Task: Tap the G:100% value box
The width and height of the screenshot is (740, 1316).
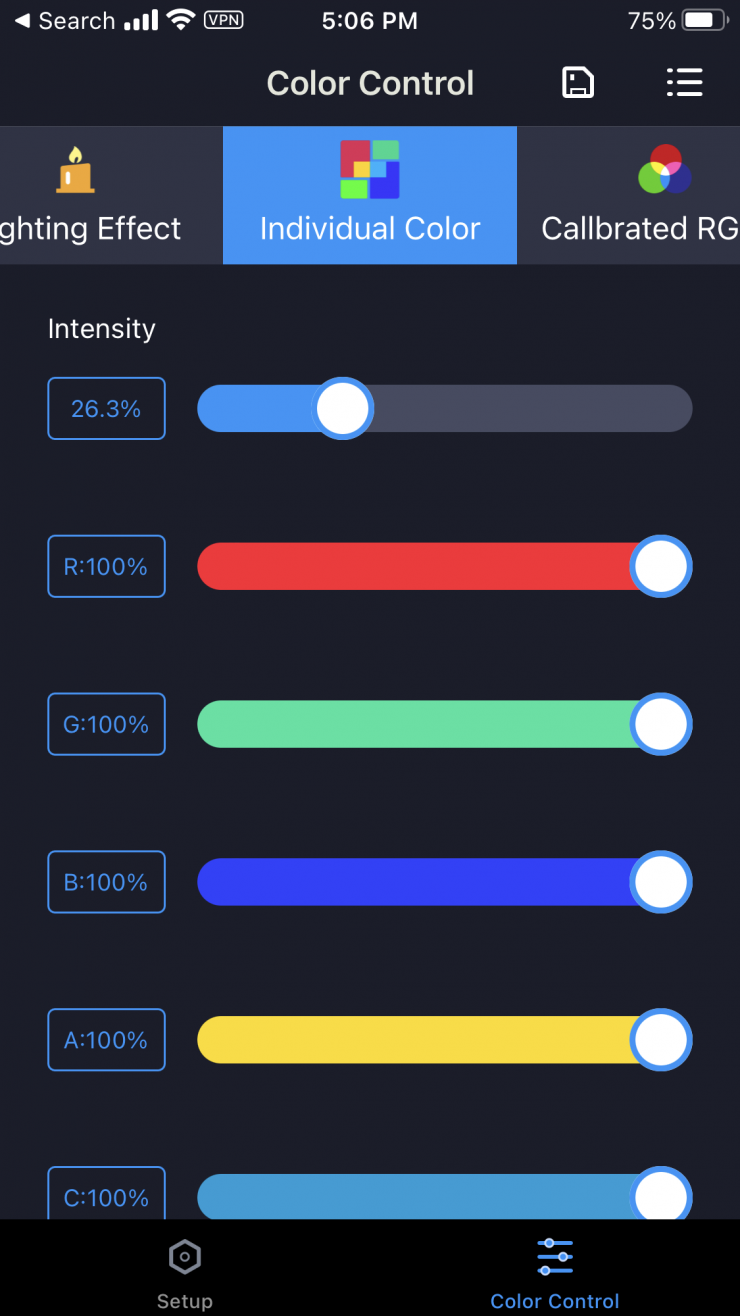Action: coord(106,725)
